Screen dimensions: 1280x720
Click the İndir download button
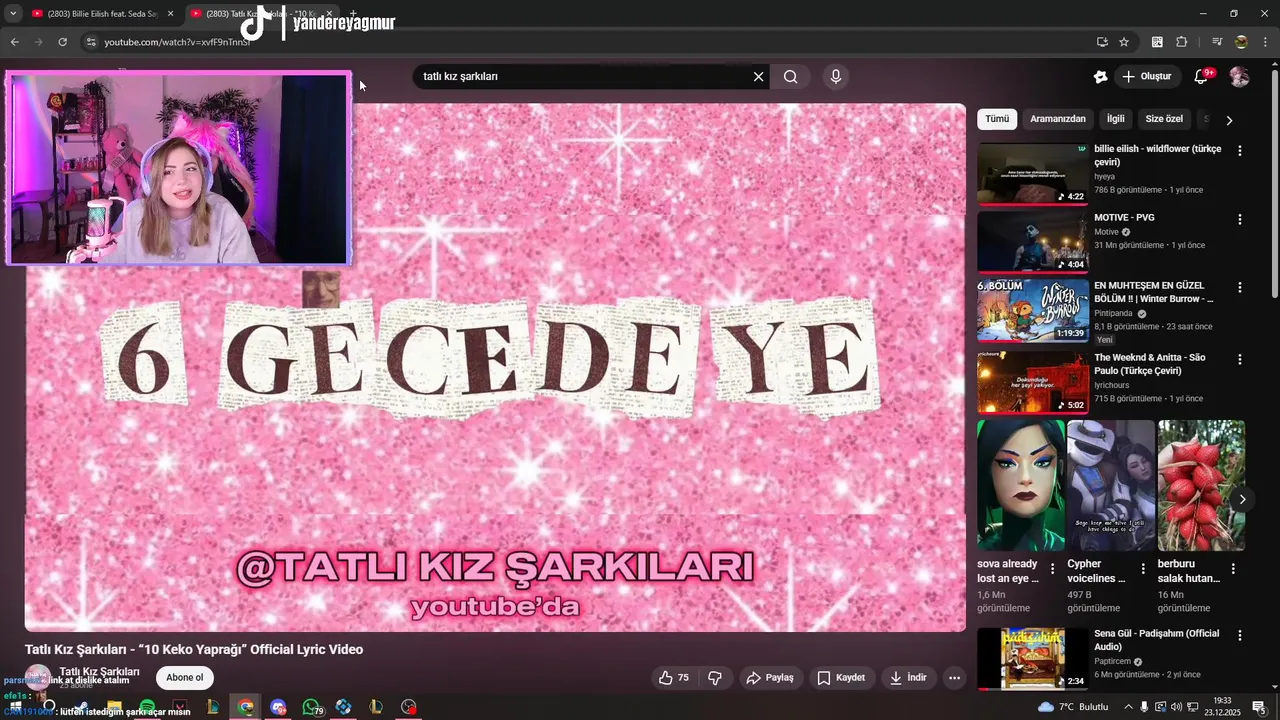[908, 678]
